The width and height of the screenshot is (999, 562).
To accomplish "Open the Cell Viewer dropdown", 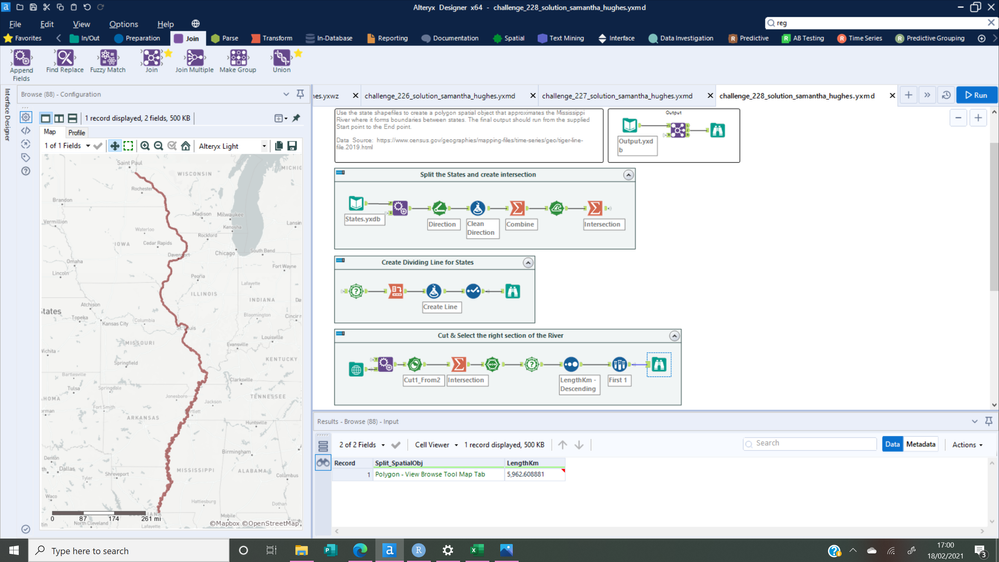I will 436,445.
